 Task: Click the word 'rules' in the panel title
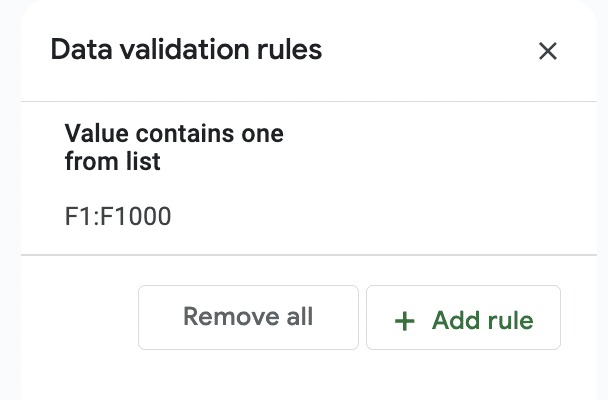tap(289, 50)
